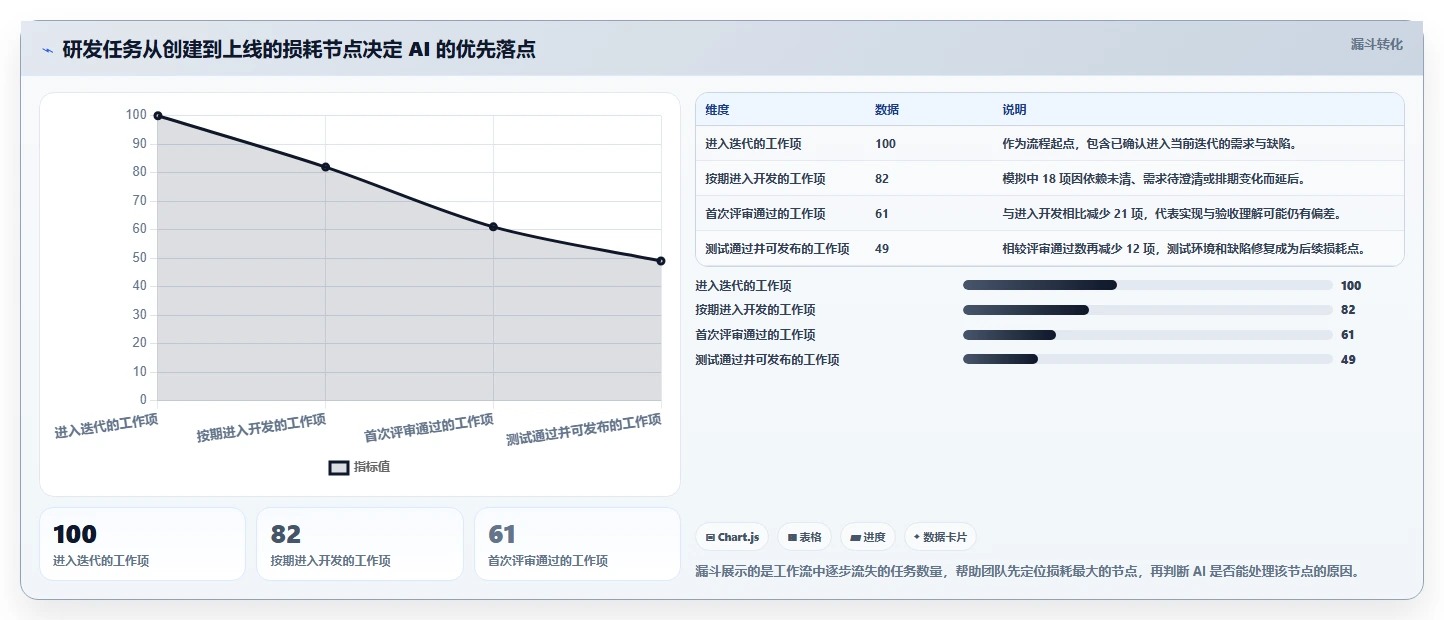Click description starting 相较评审通过数

point(1184,249)
